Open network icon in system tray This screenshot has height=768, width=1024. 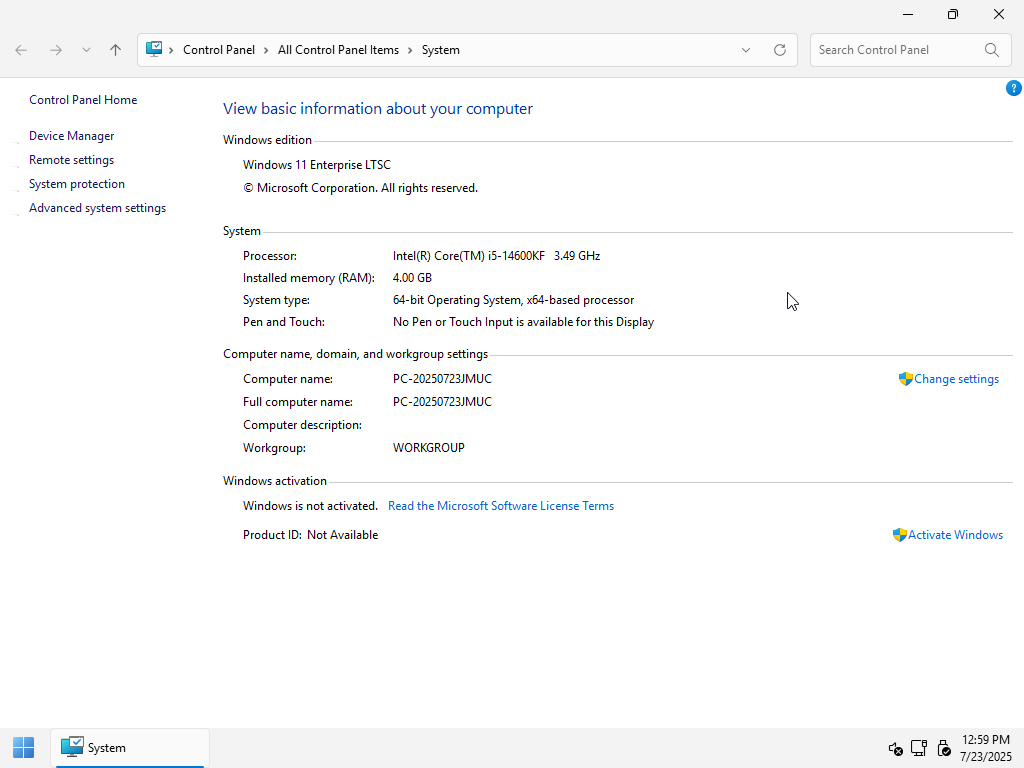[x=919, y=748]
